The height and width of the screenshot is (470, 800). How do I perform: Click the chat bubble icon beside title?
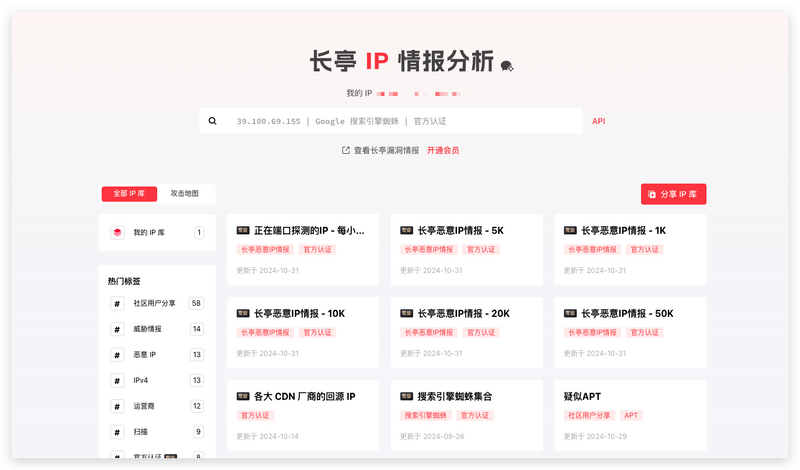[x=507, y=66]
